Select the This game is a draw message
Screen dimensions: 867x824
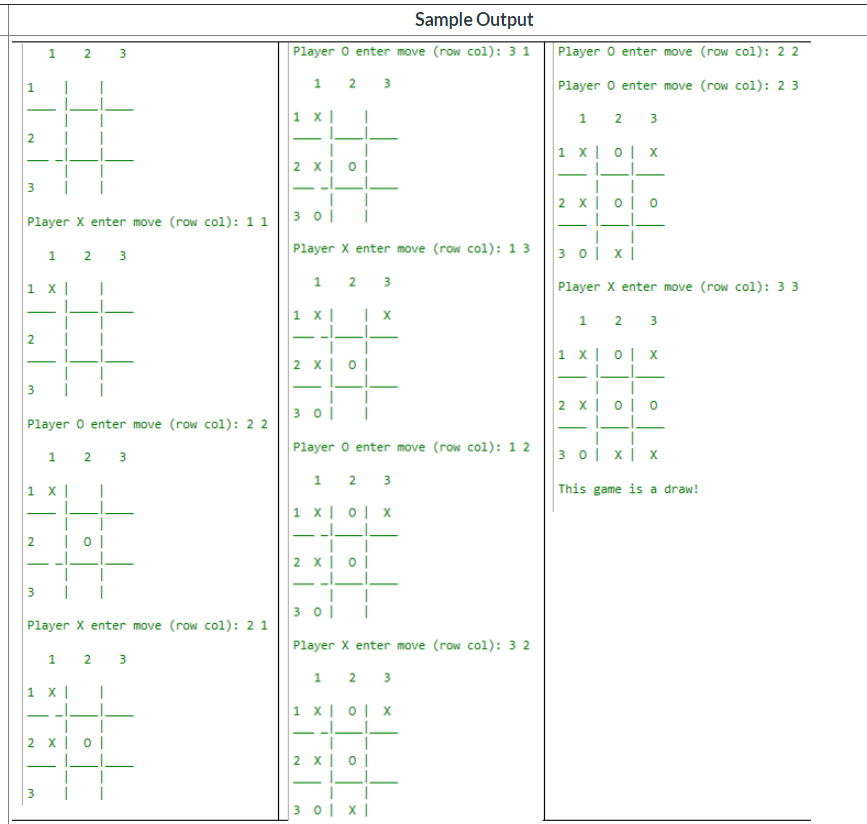click(629, 489)
